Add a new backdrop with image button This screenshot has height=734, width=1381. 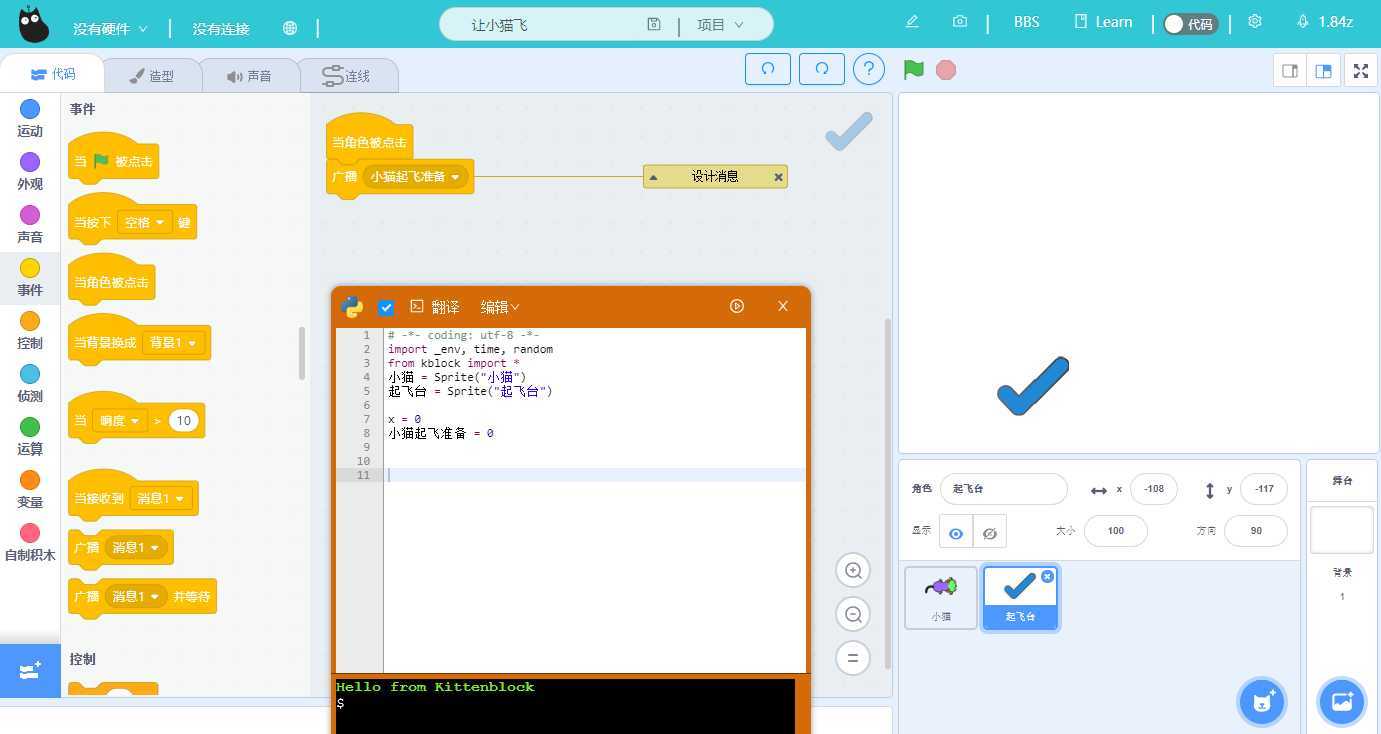pos(1341,701)
